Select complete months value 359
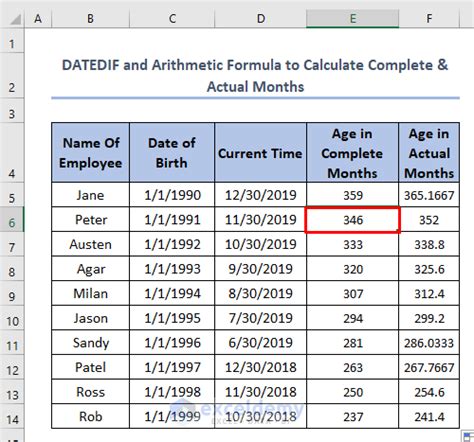 (352, 195)
